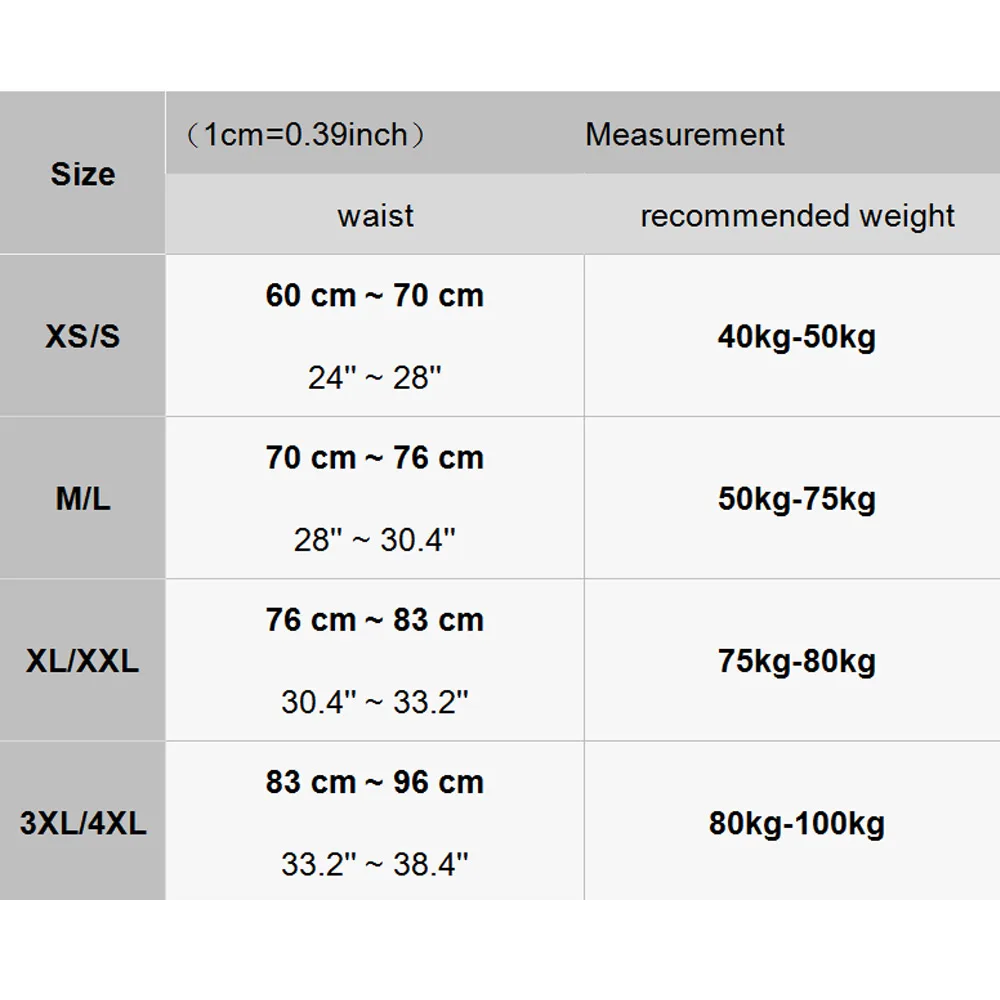Click the M/L size row label
The image size is (1000, 1000).
click(x=83, y=498)
